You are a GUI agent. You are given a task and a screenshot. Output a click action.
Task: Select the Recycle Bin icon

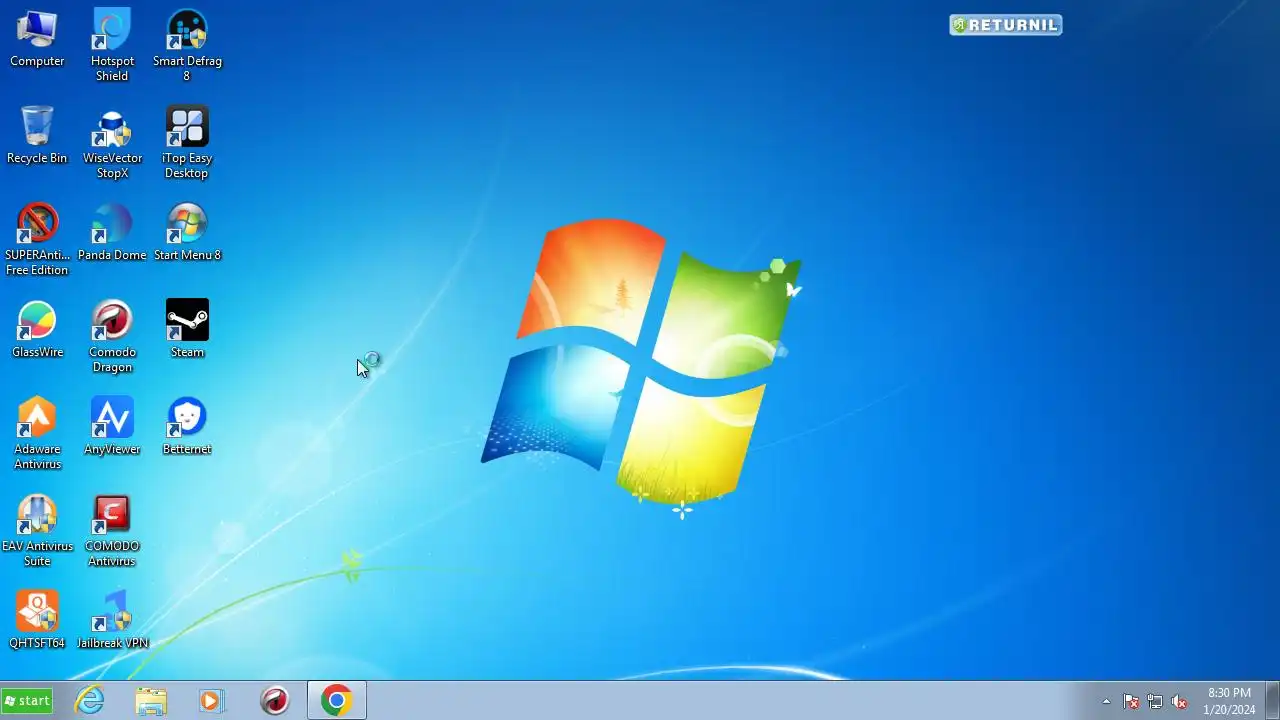coord(37,136)
